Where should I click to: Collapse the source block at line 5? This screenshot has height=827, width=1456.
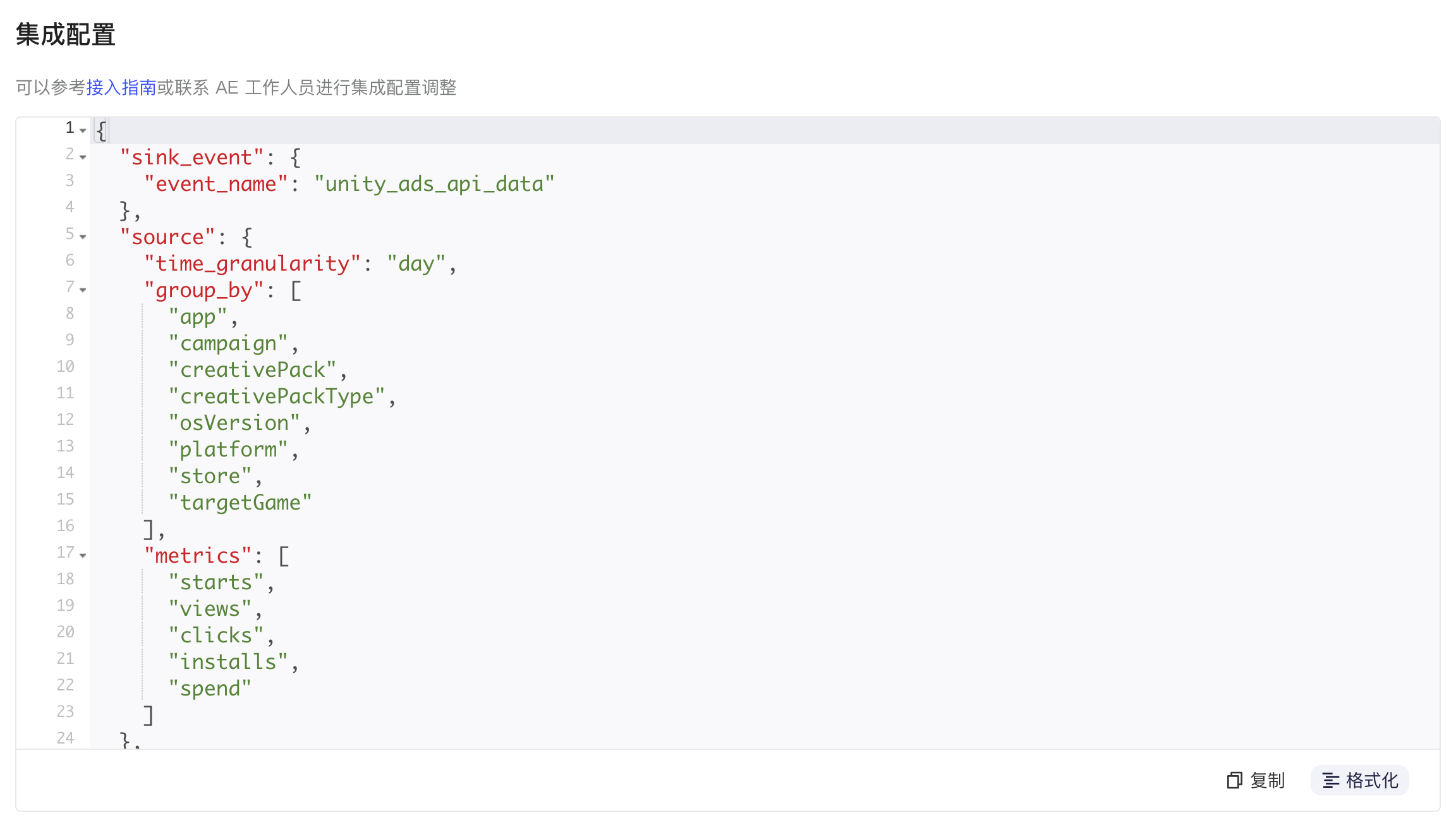pyautogui.click(x=83, y=237)
